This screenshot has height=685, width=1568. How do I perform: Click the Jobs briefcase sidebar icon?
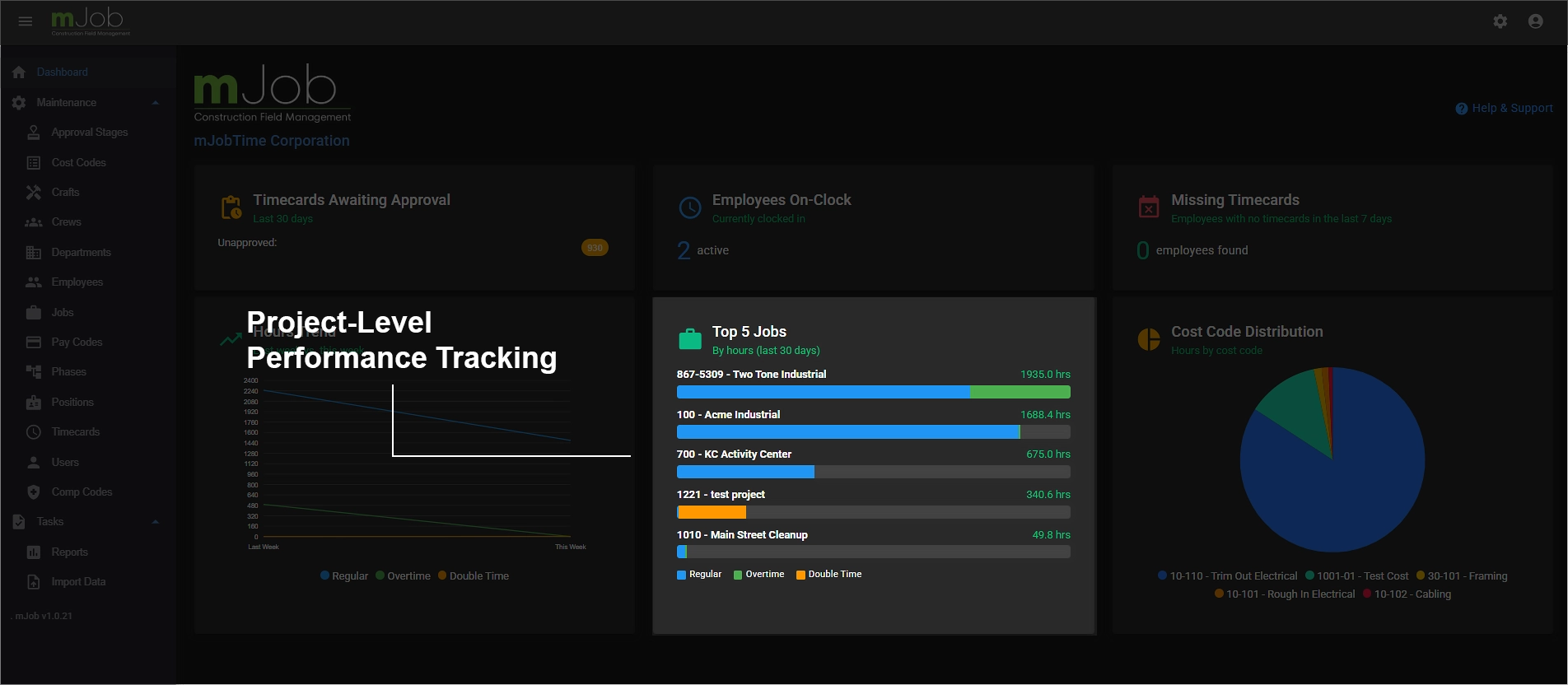pyautogui.click(x=34, y=313)
